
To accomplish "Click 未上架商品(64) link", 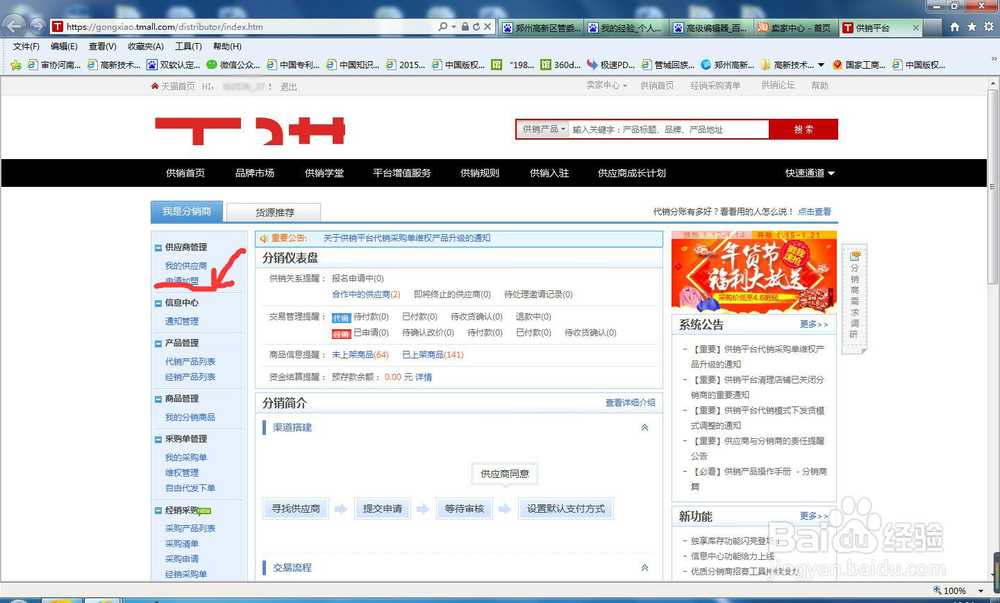I will coord(360,354).
